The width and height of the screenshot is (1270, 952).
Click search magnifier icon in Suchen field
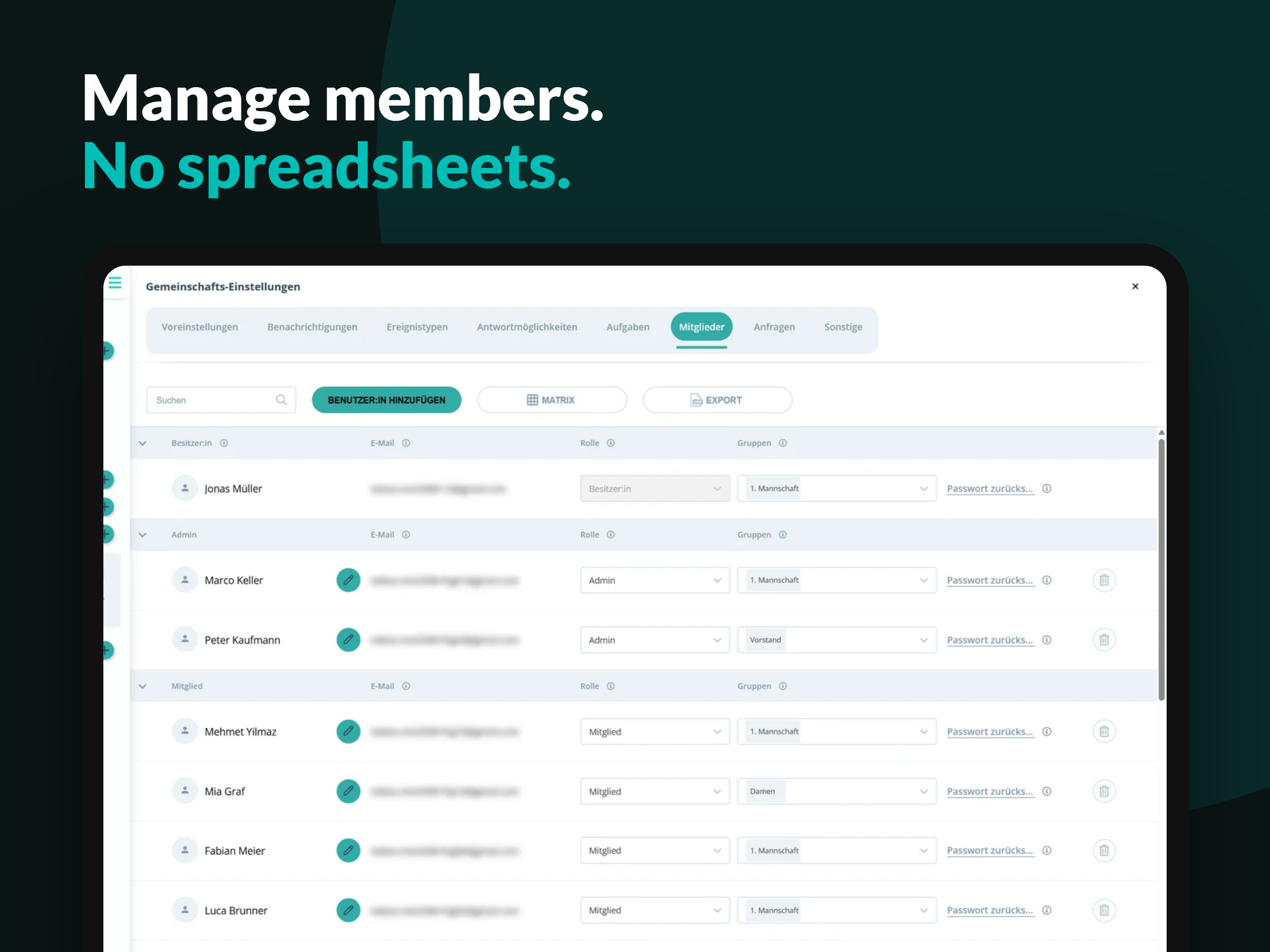tap(282, 400)
